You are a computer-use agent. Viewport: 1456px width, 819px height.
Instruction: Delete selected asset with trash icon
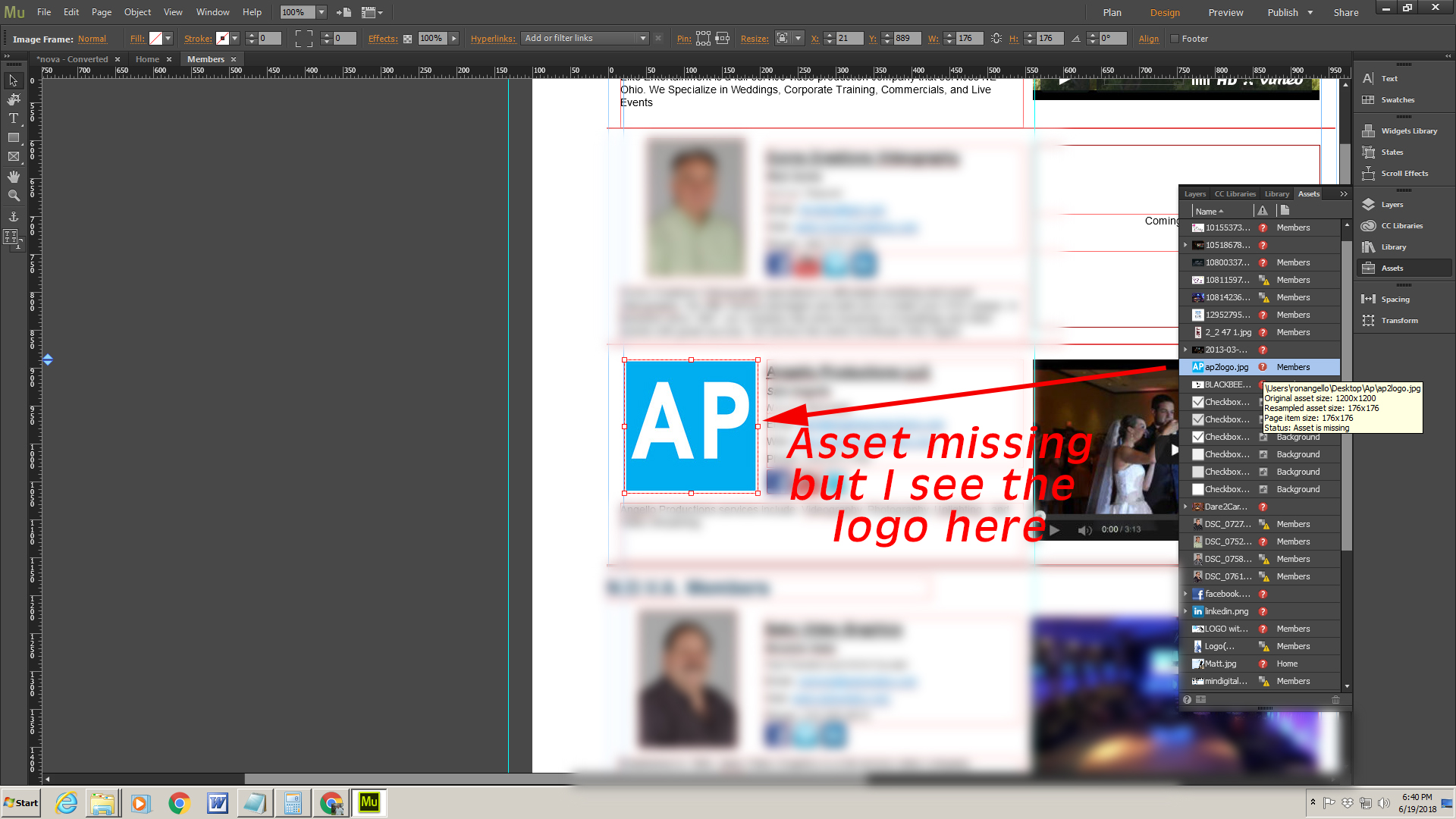pyautogui.click(x=1335, y=699)
